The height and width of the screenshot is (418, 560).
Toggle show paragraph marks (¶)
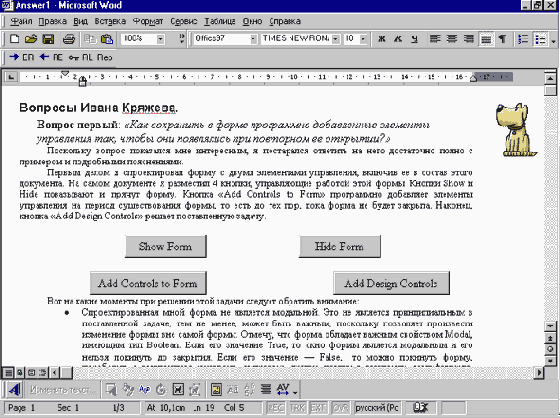[502, 39]
